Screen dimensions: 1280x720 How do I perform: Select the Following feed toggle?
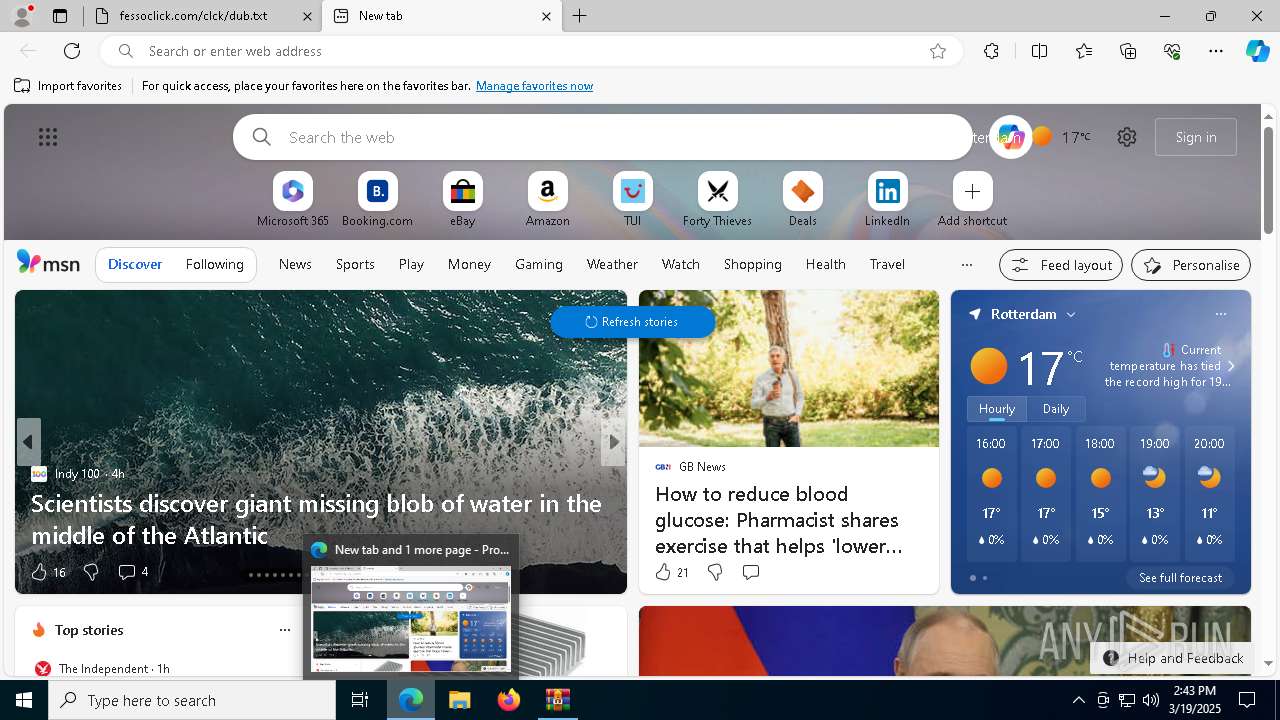[214, 265]
